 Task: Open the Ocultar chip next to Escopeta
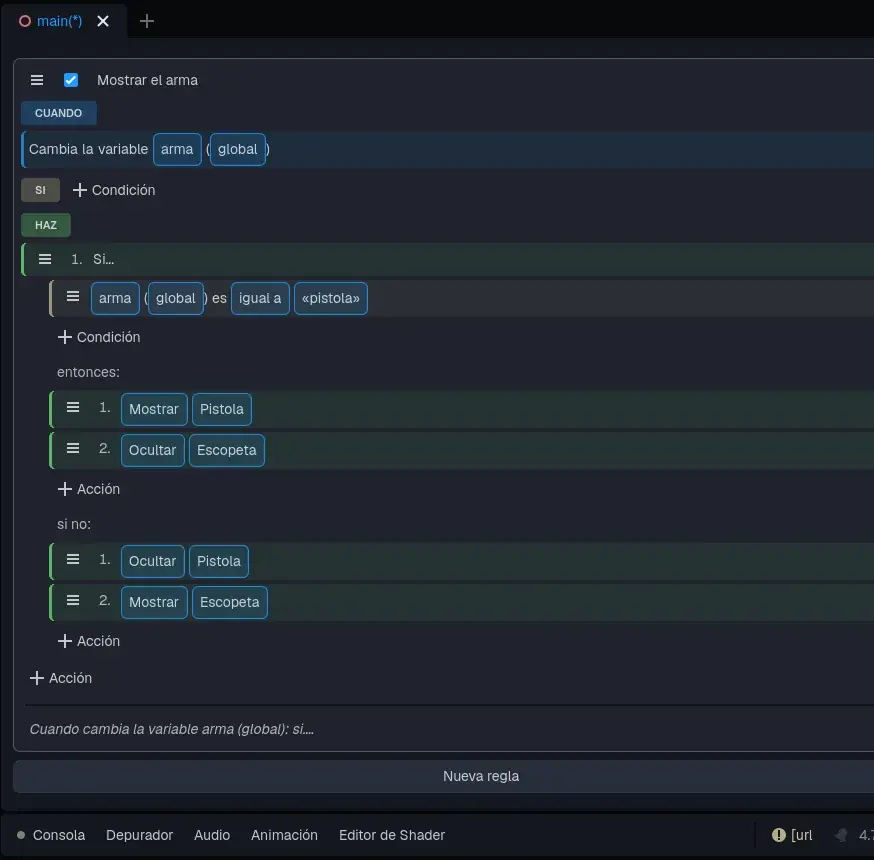click(x=153, y=450)
